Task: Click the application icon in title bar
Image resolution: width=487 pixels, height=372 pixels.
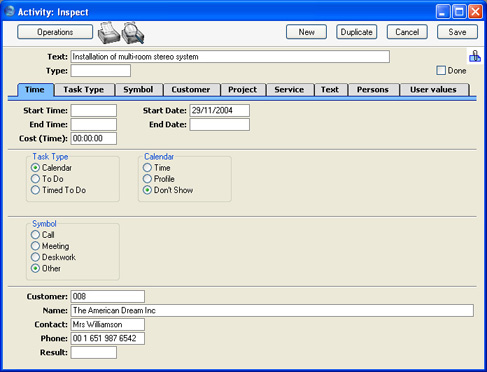Action: [x=10, y=11]
